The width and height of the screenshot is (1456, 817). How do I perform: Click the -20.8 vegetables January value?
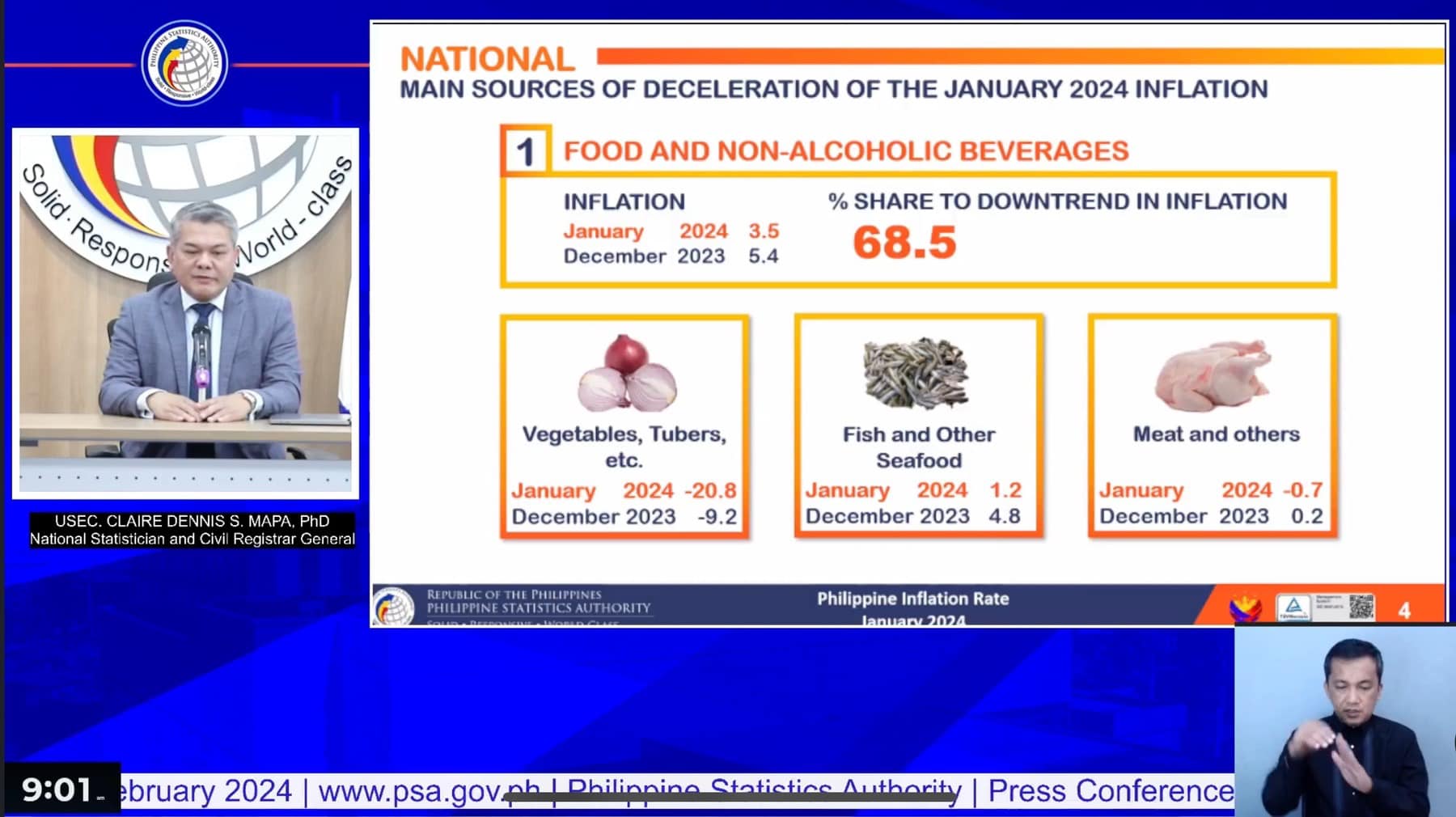point(711,490)
